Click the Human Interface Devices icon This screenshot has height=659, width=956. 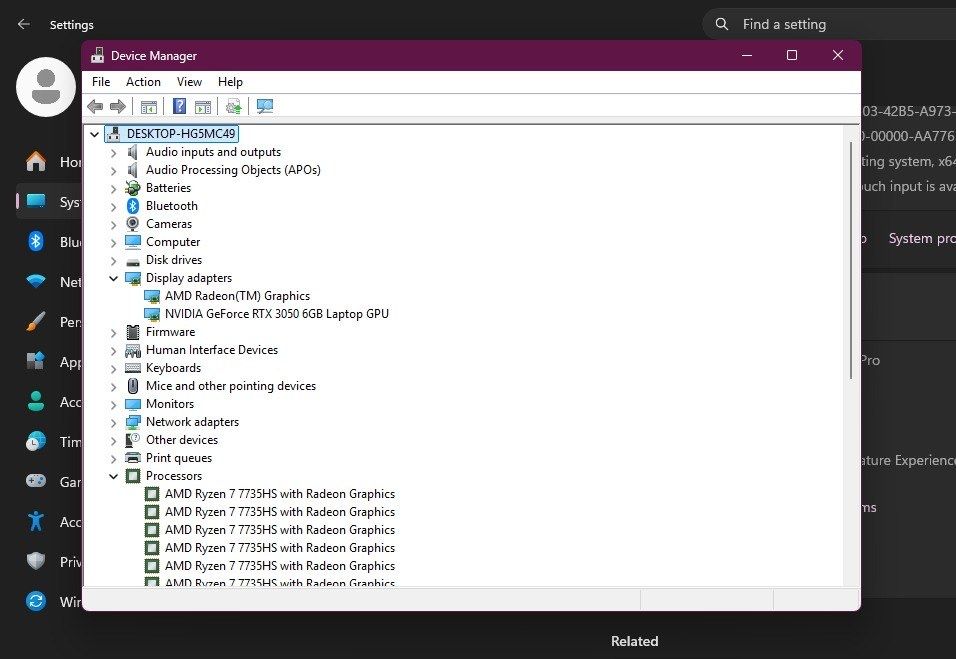point(132,350)
